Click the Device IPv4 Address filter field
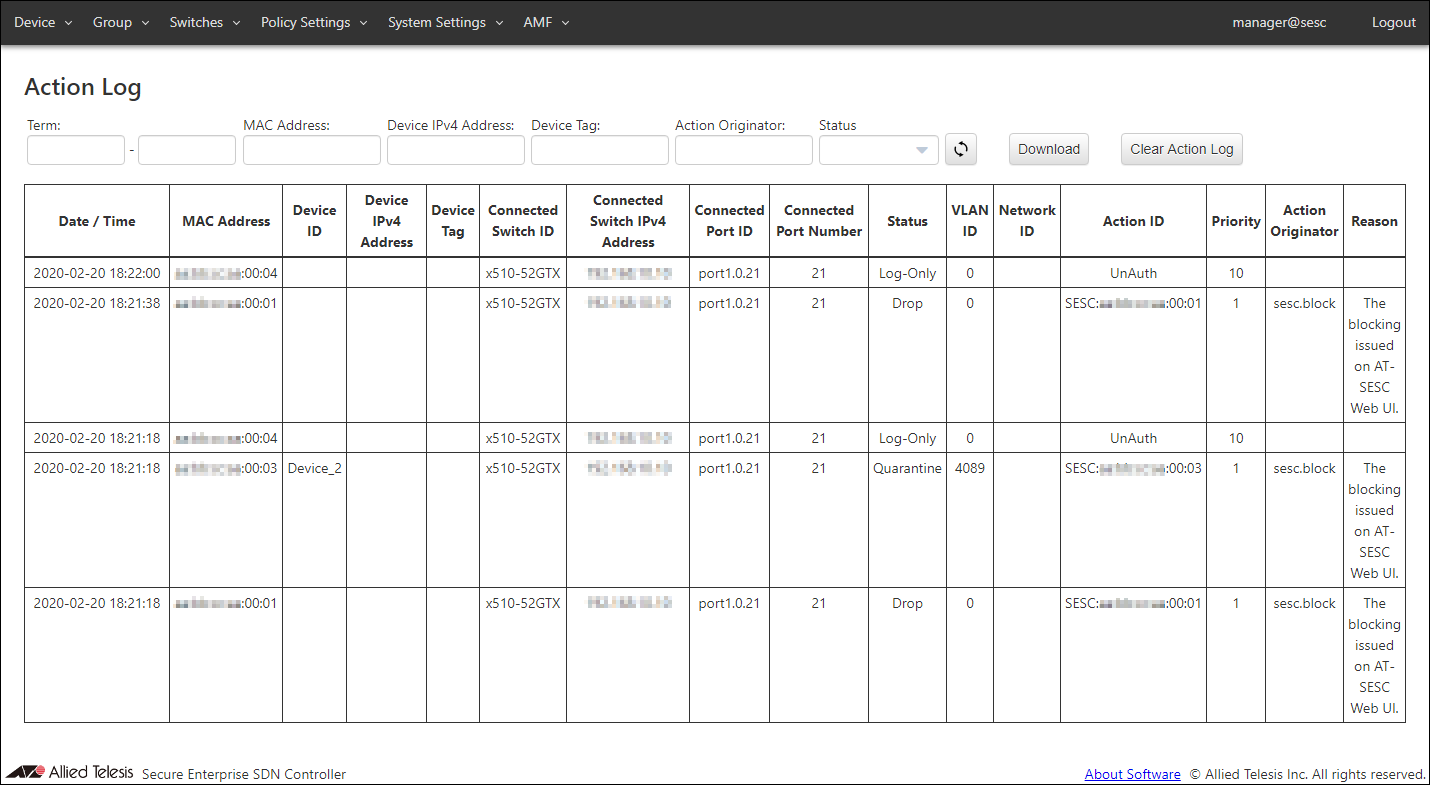 (456, 150)
